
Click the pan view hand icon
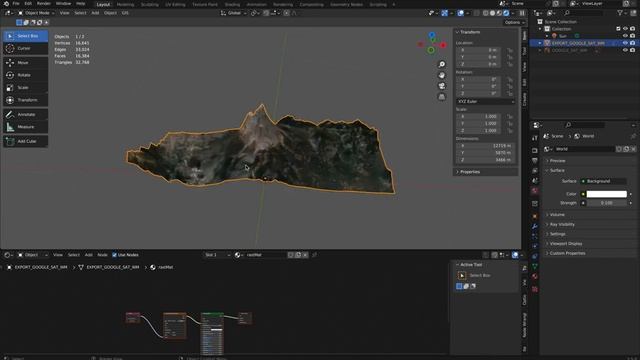[x=442, y=75]
